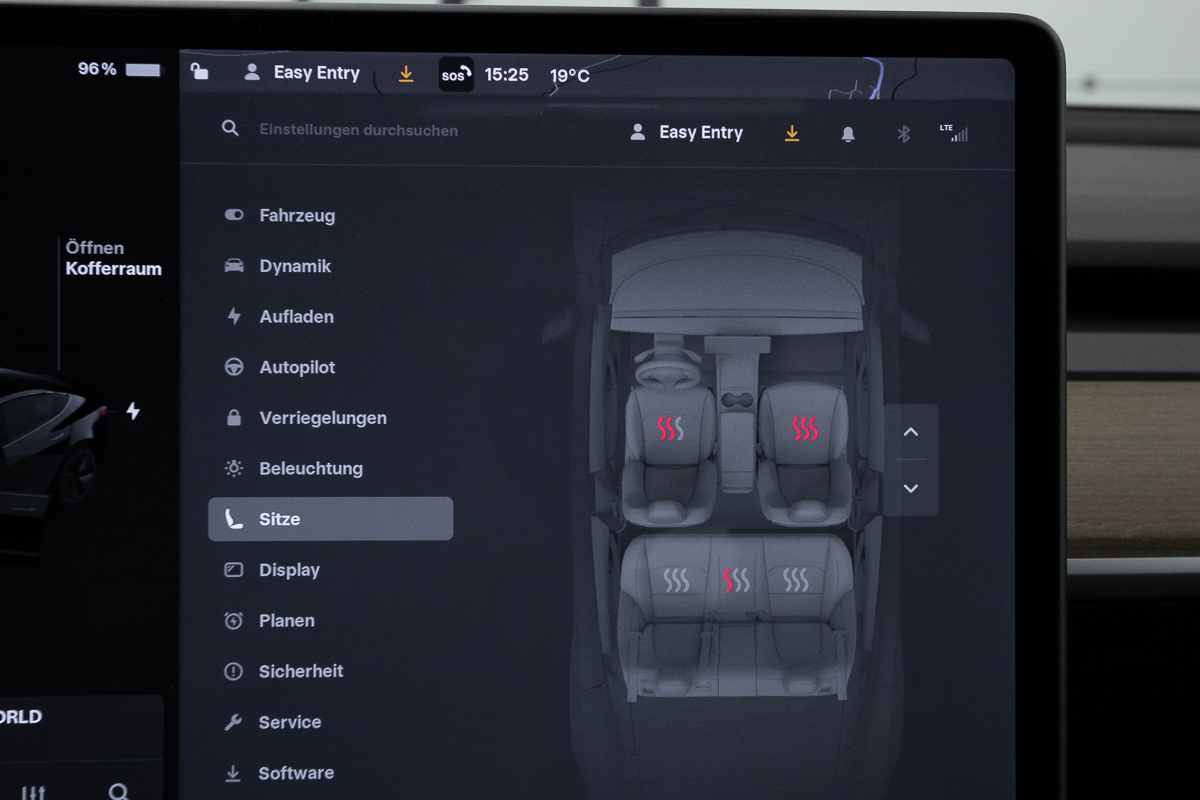
Task: Click the 96% battery indicator
Action: pos(119,69)
